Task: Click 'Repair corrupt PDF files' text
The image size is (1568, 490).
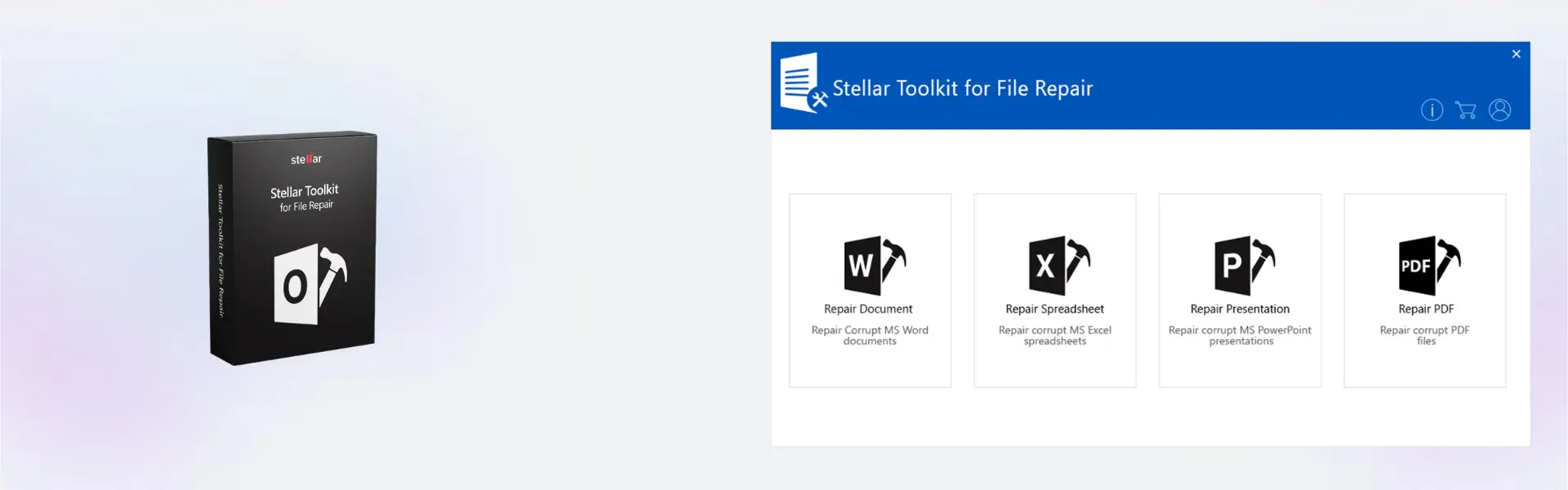Action: point(1425,336)
